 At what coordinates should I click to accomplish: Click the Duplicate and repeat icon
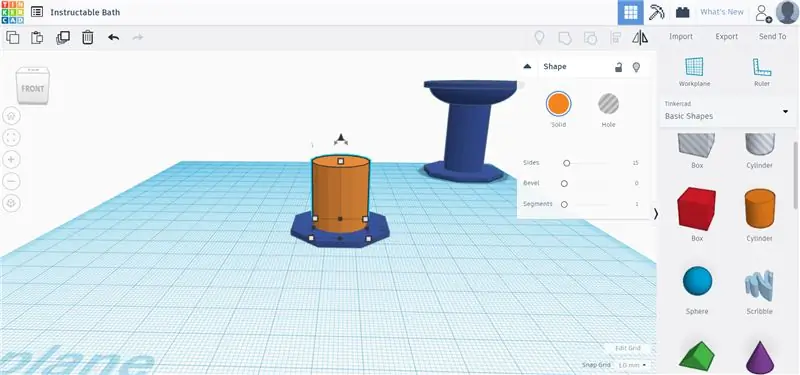click(x=63, y=37)
